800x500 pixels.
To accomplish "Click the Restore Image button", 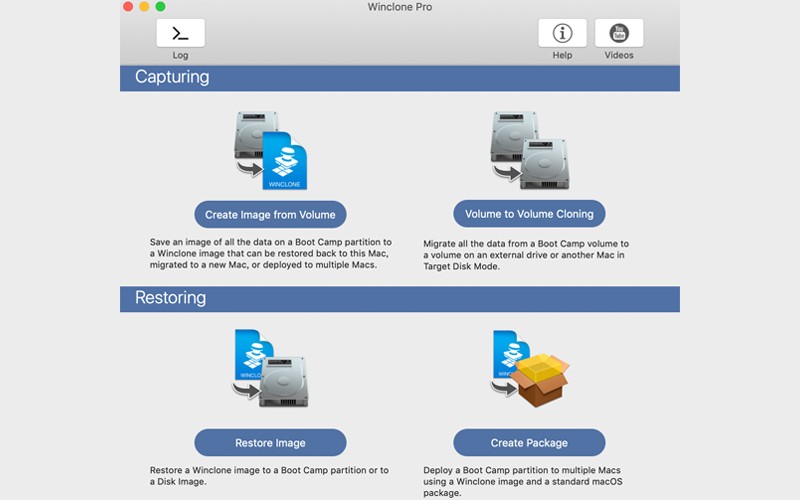I will click(x=270, y=443).
